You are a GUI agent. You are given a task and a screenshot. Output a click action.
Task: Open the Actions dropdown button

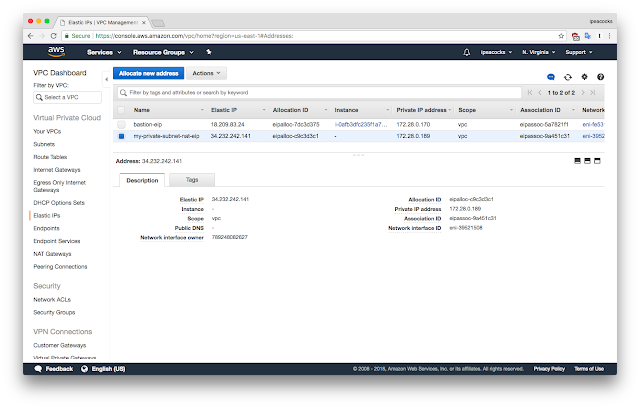[207, 73]
